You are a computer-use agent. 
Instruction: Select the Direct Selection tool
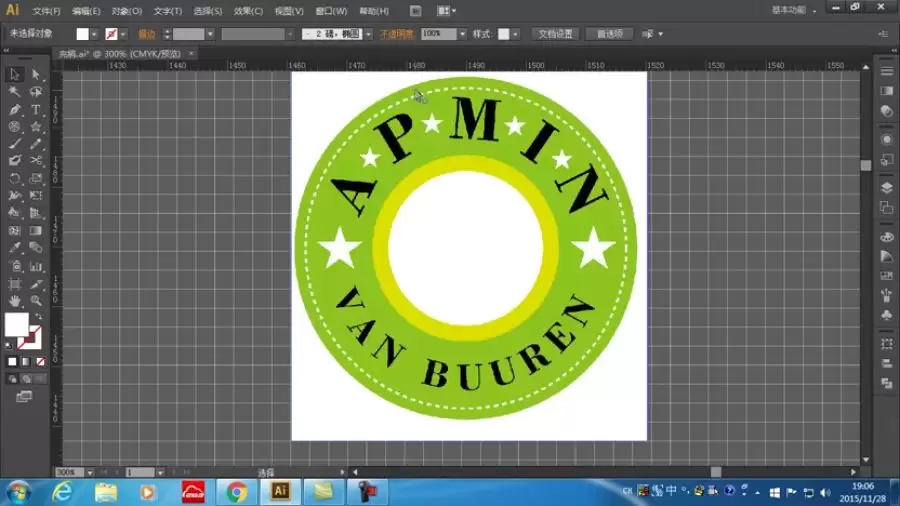coord(36,74)
